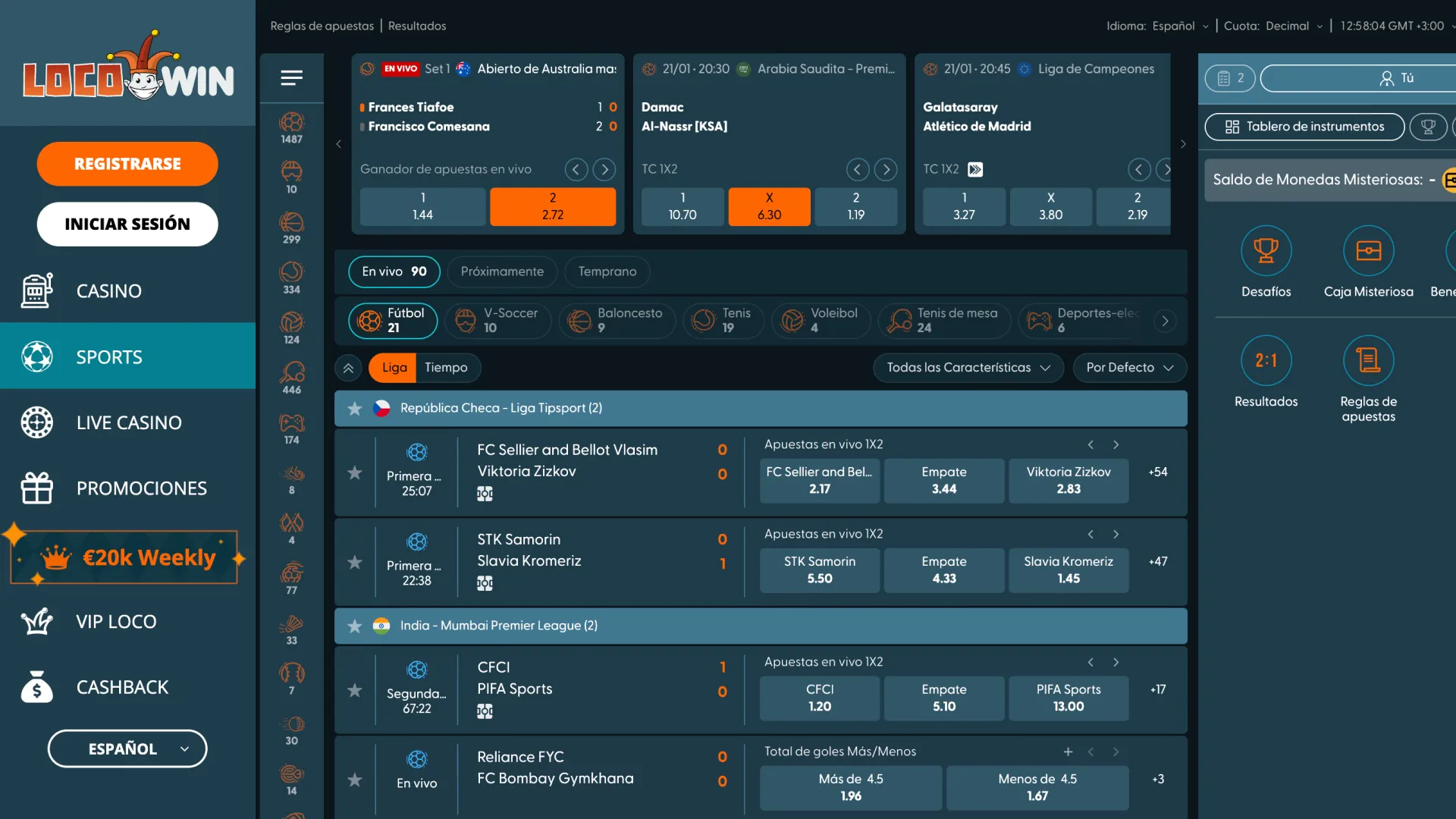The height and width of the screenshot is (819, 1456).
Task: Open Resultados from the top bar
Action: tap(416, 25)
